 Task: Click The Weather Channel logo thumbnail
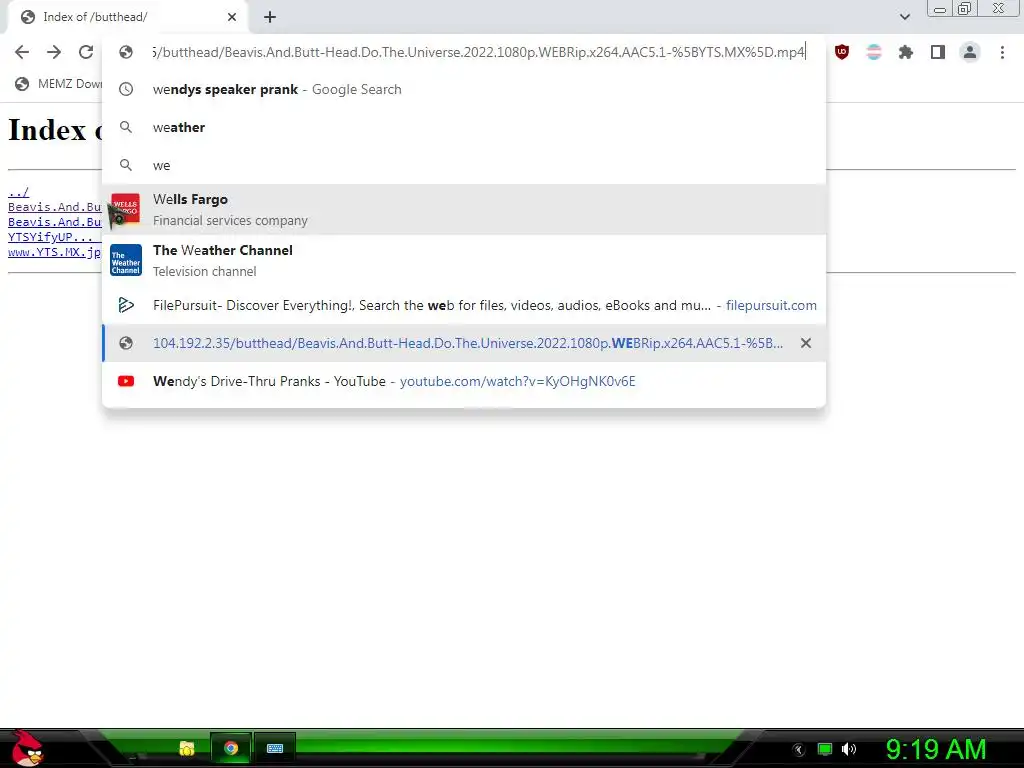coord(125,261)
